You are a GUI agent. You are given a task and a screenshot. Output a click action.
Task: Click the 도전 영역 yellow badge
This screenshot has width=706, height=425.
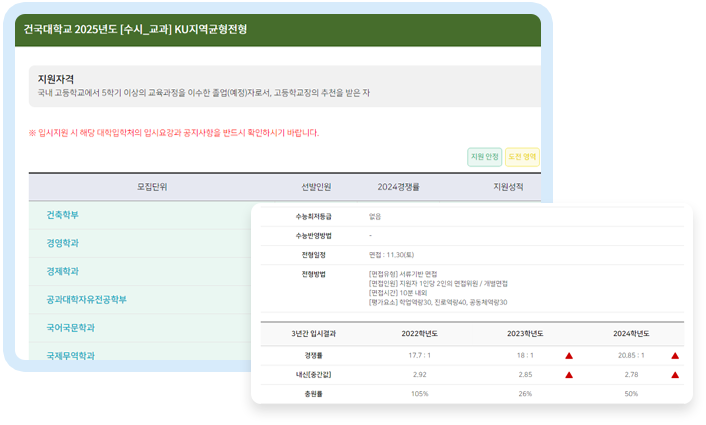coord(522,157)
